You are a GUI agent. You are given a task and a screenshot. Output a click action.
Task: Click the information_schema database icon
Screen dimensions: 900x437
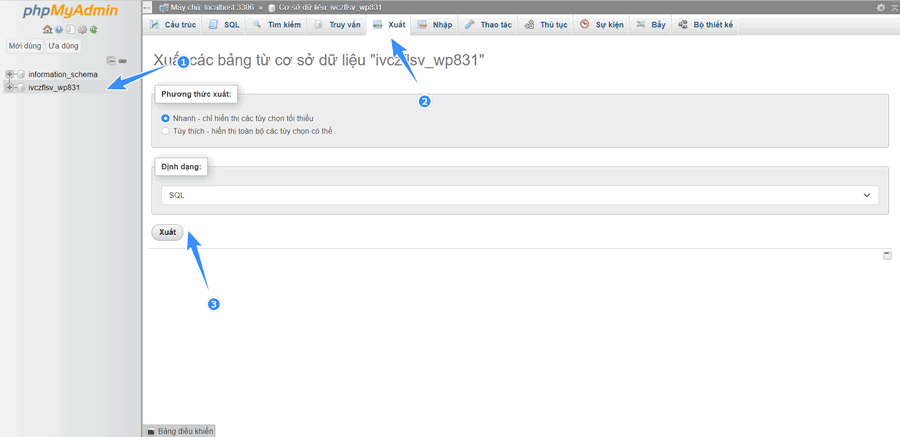pos(21,74)
